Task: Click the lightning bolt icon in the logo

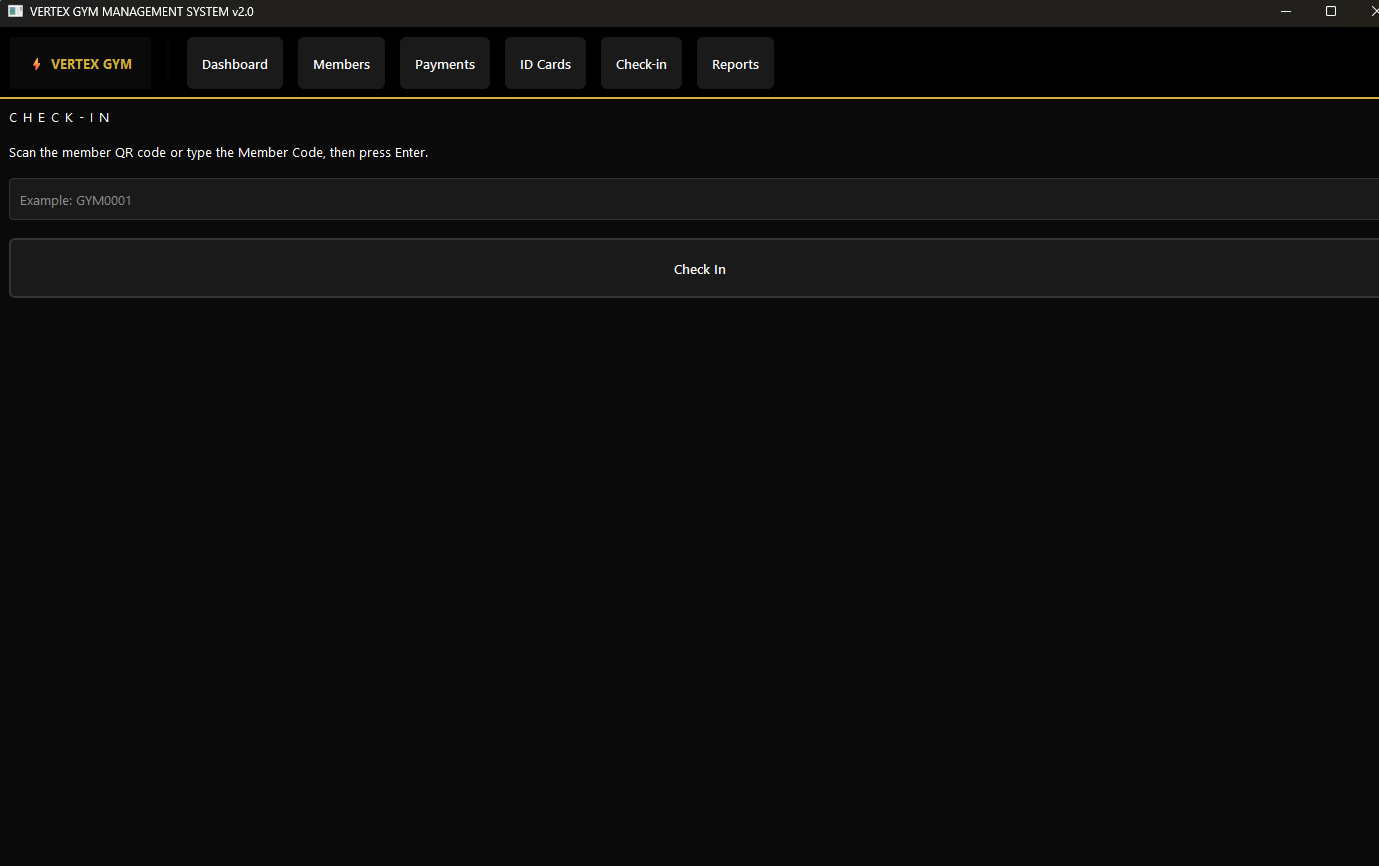Action: 37,64
